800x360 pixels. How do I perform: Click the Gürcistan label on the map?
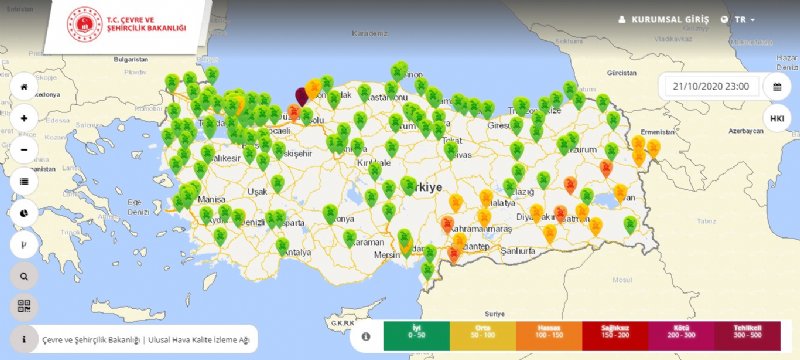click(x=622, y=73)
